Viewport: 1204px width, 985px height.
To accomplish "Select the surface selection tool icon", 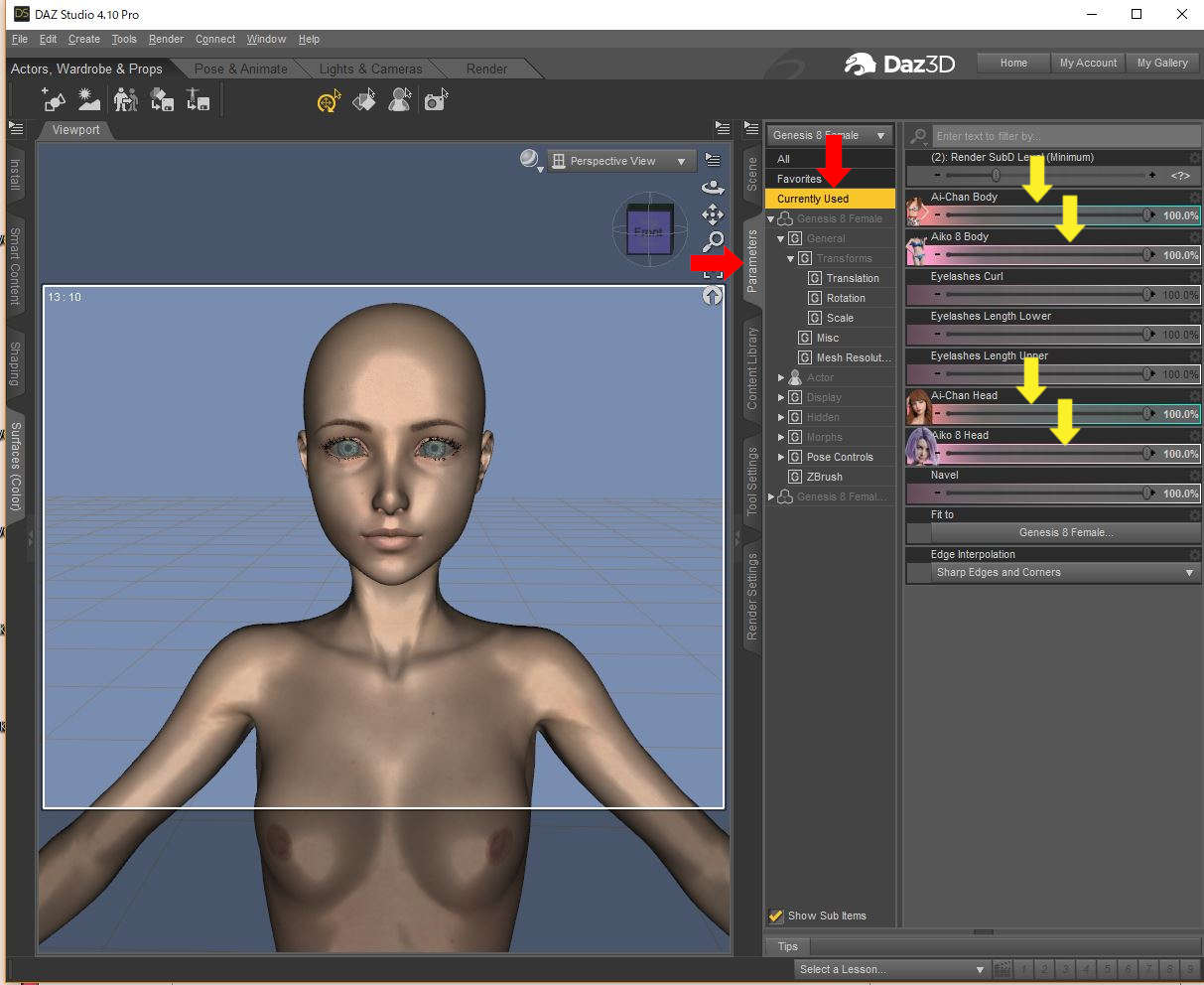I will (x=364, y=100).
